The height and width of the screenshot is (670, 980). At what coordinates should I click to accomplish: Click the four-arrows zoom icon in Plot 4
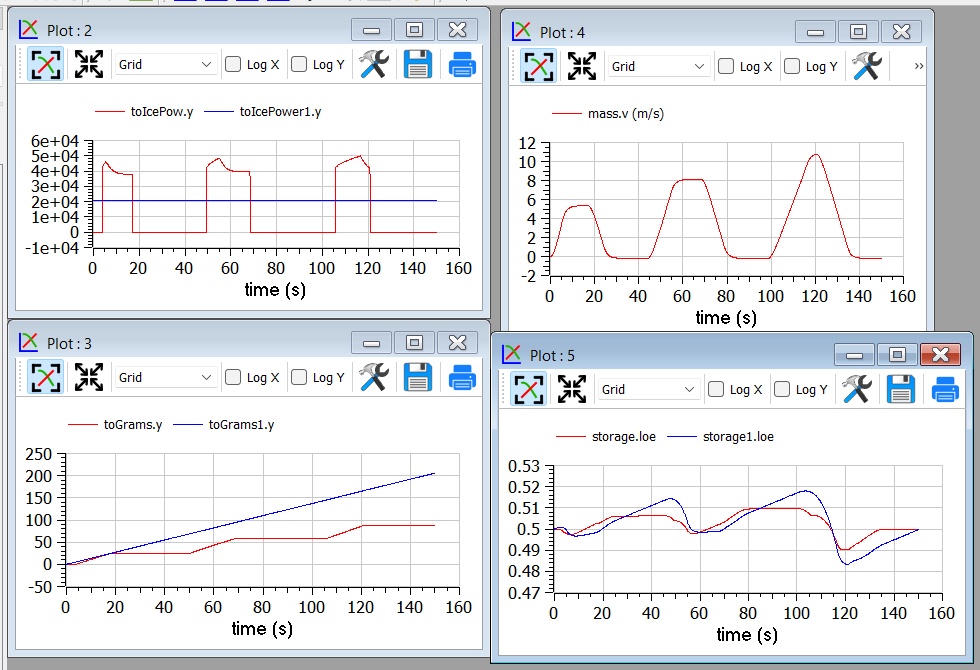click(581, 66)
